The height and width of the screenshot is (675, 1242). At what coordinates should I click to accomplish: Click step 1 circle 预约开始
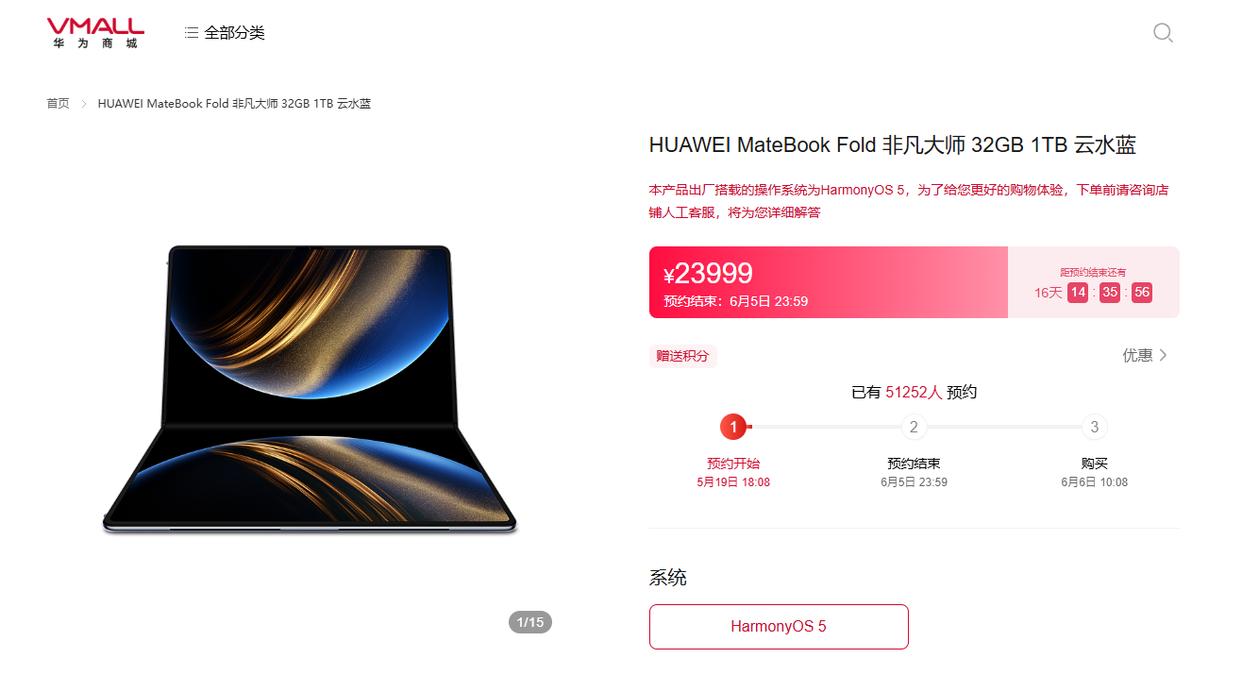pyautogui.click(x=733, y=427)
